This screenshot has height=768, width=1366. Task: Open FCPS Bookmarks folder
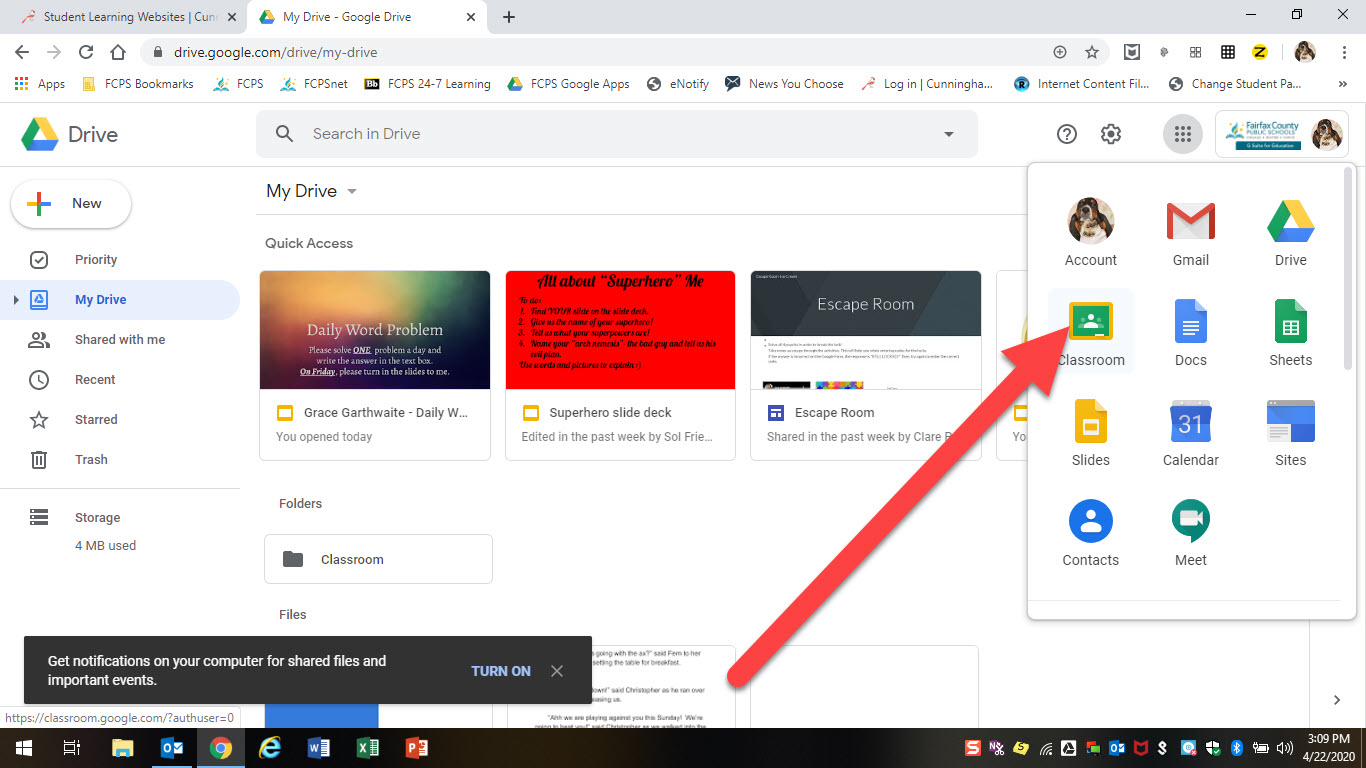pyautogui.click(x=138, y=84)
